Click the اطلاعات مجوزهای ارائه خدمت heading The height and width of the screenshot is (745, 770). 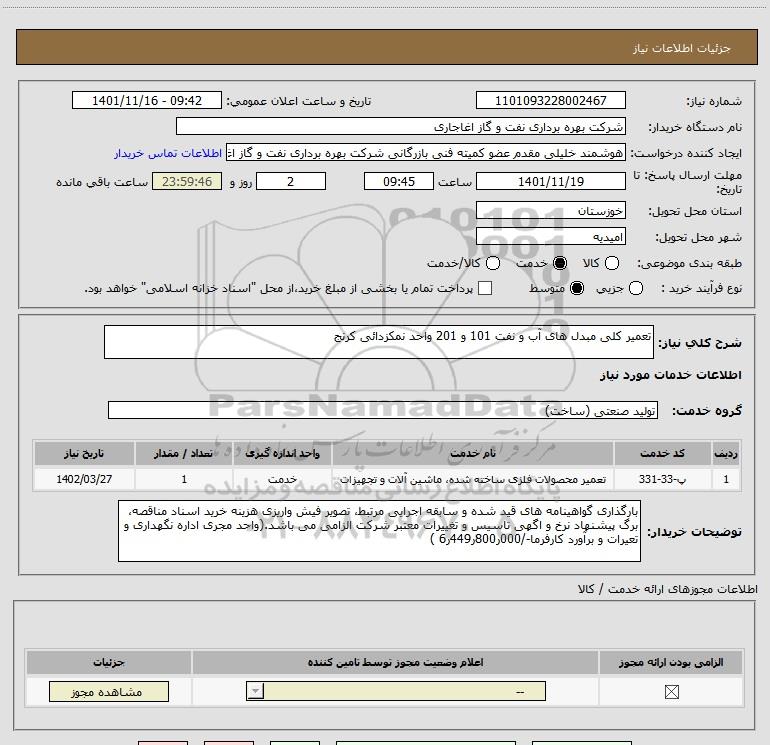pyautogui.click(x=667, y=589)
